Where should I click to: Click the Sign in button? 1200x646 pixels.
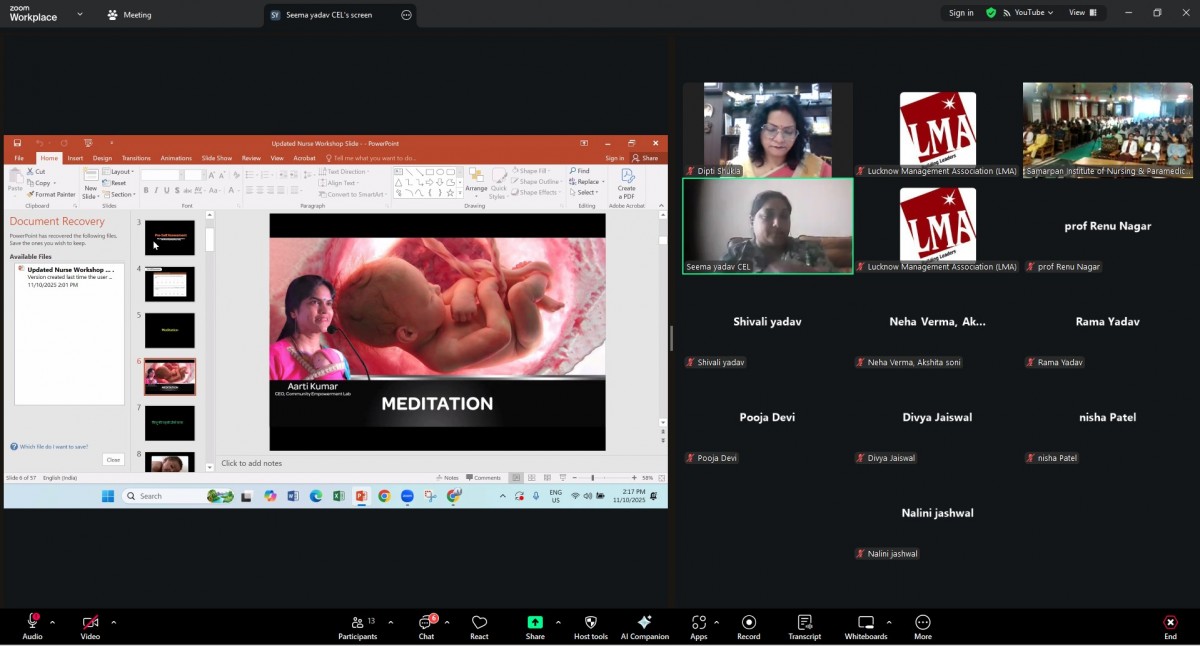961,13
